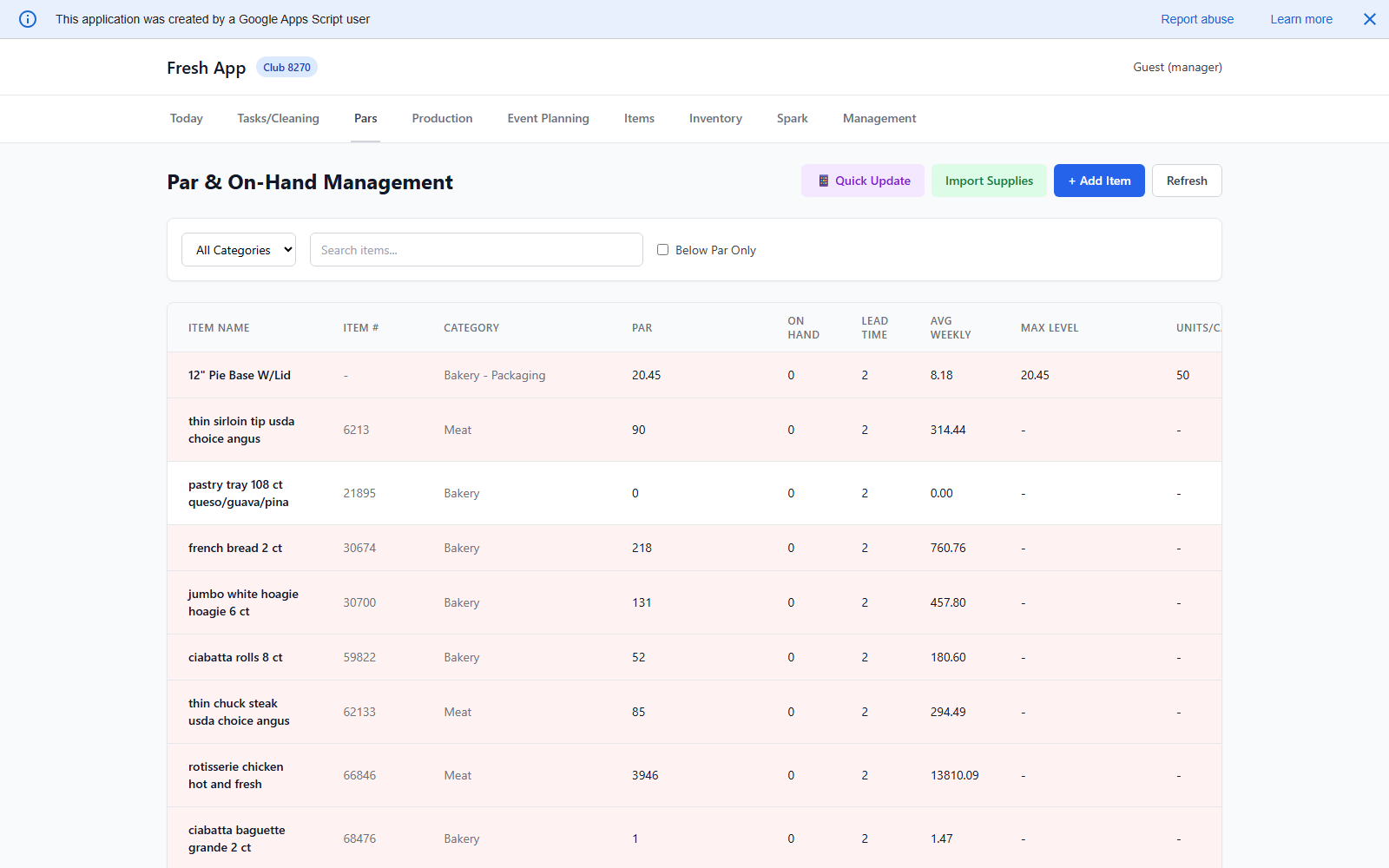Click the Import Supplies button

pos(989,181)
